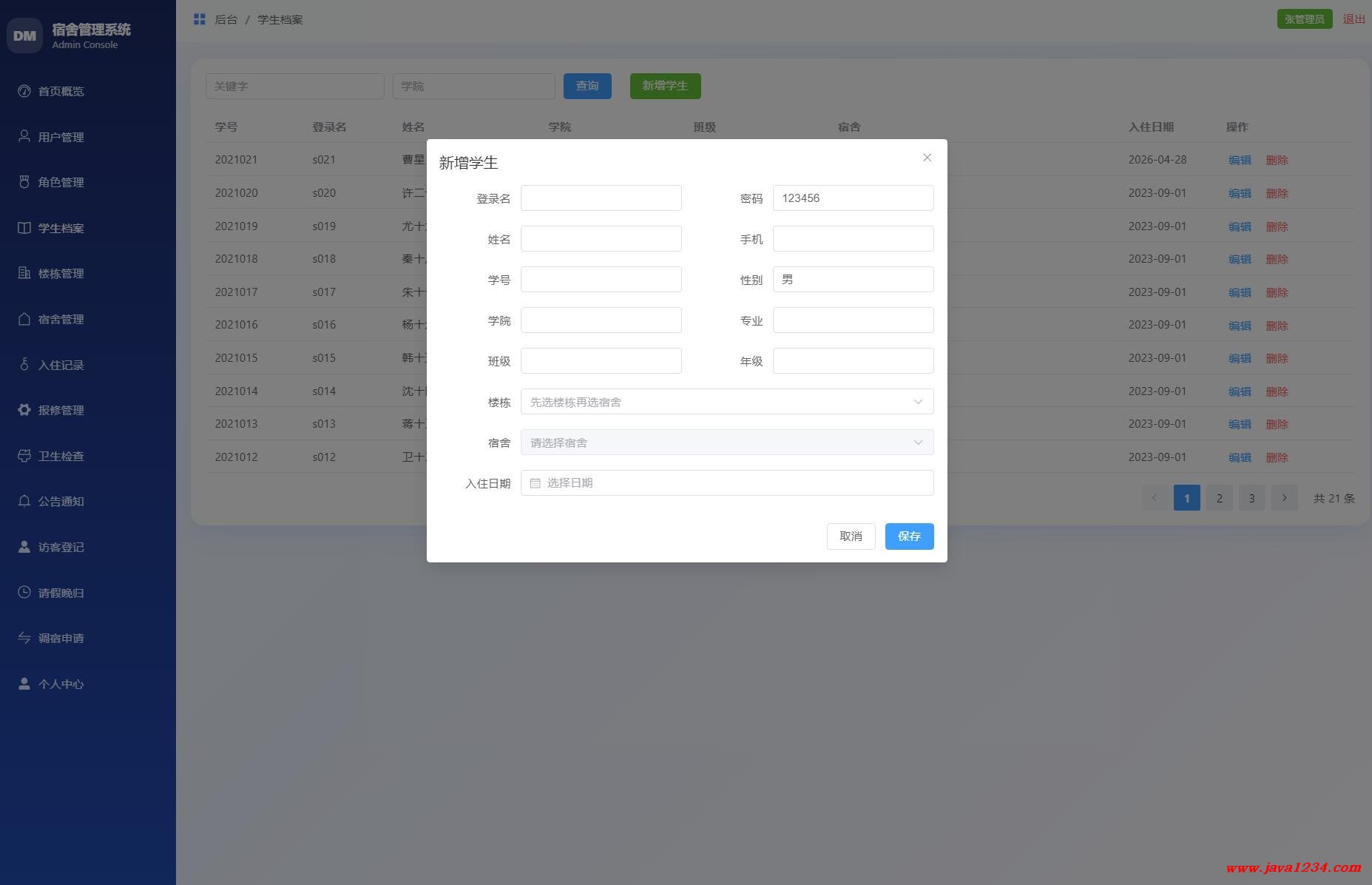Open the 性别 gender selector

coord(853,280)
